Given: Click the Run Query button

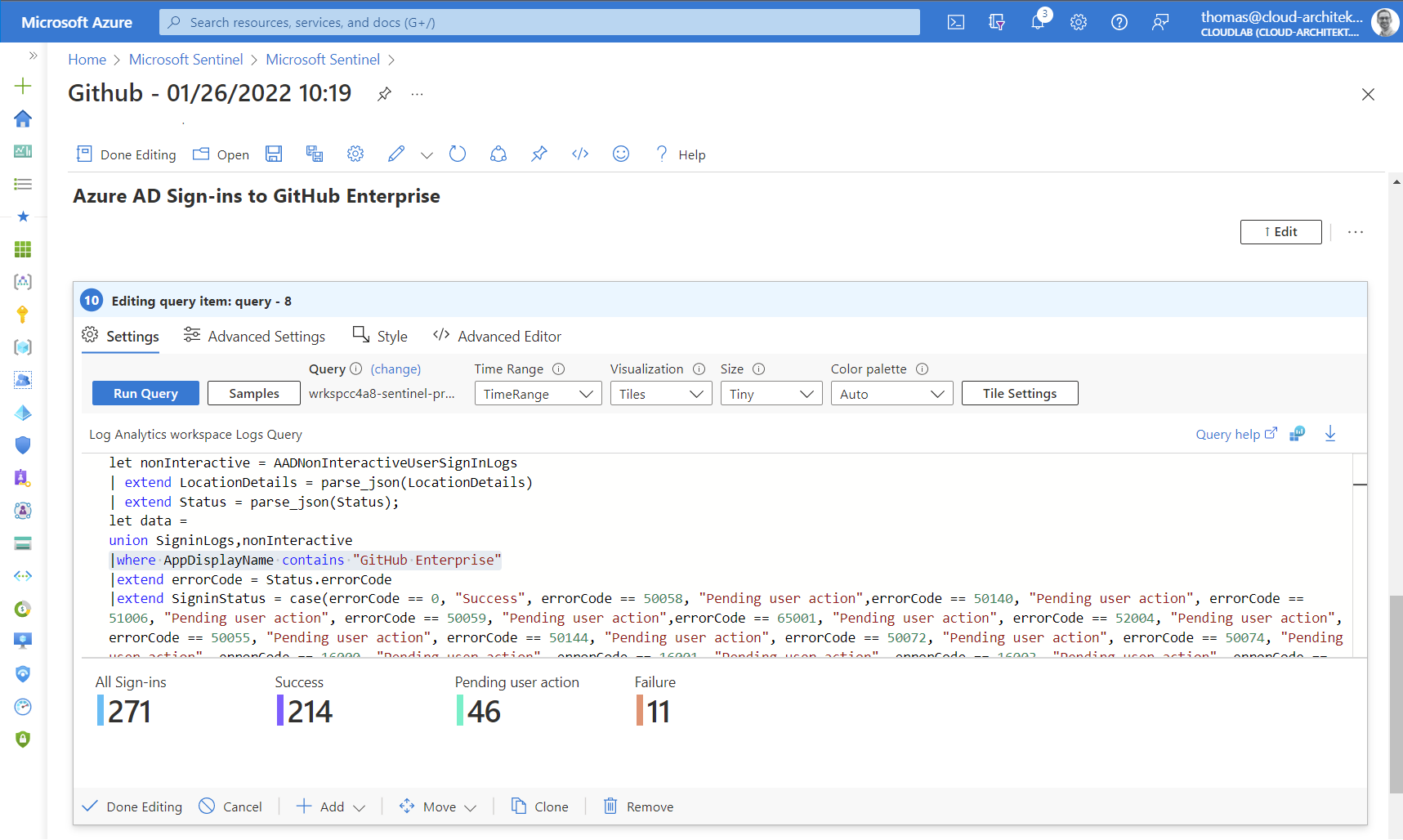Looking at the screenshot, I should 145,393.
